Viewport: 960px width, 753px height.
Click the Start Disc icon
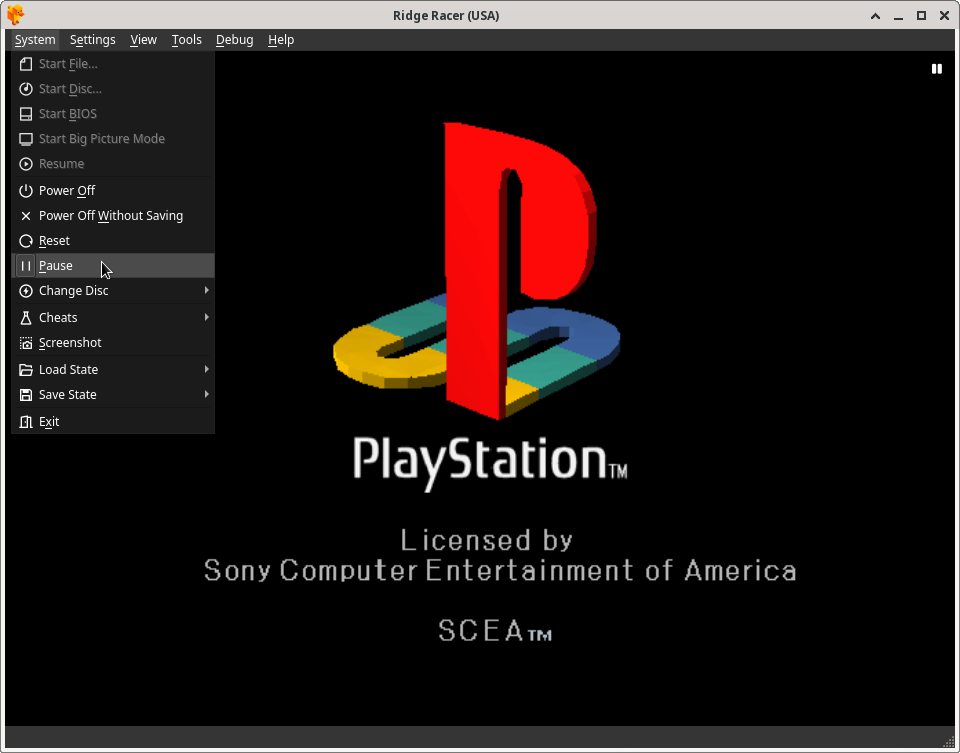(26, 89)
